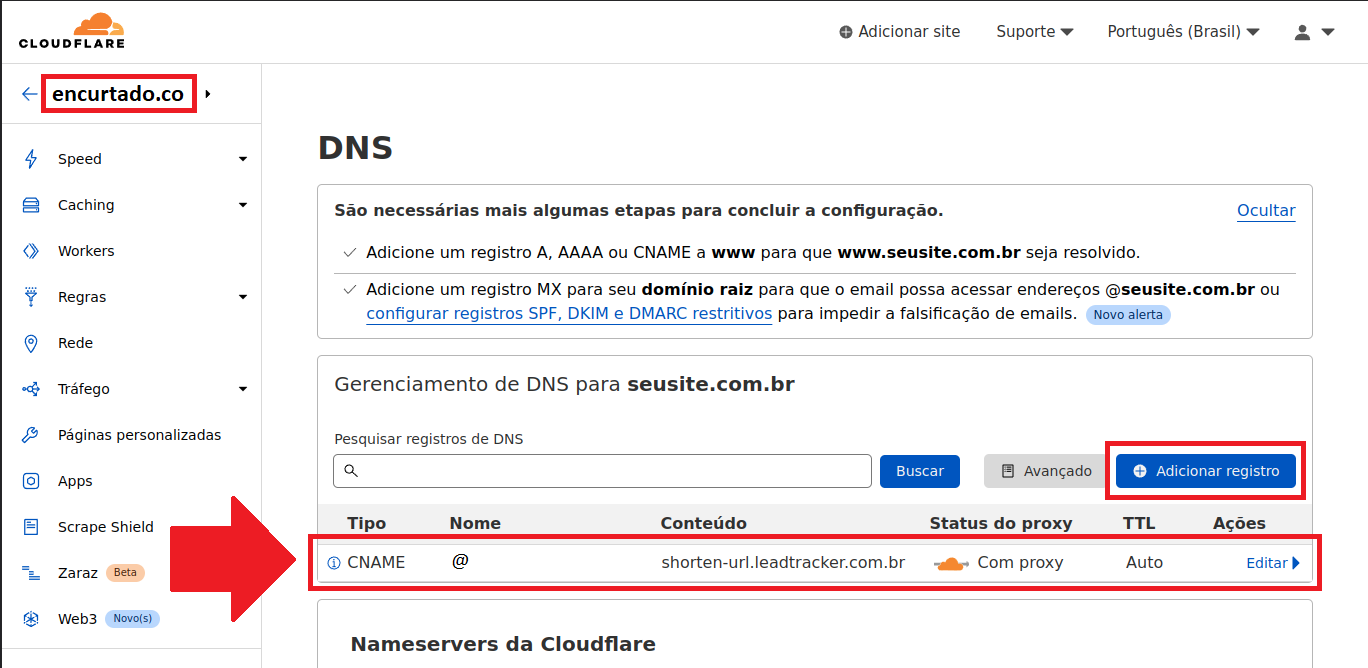This screenshot has height=668, width=1368.
Task: Click the Cloudflare logo
Action: click(x=72, y=31)
